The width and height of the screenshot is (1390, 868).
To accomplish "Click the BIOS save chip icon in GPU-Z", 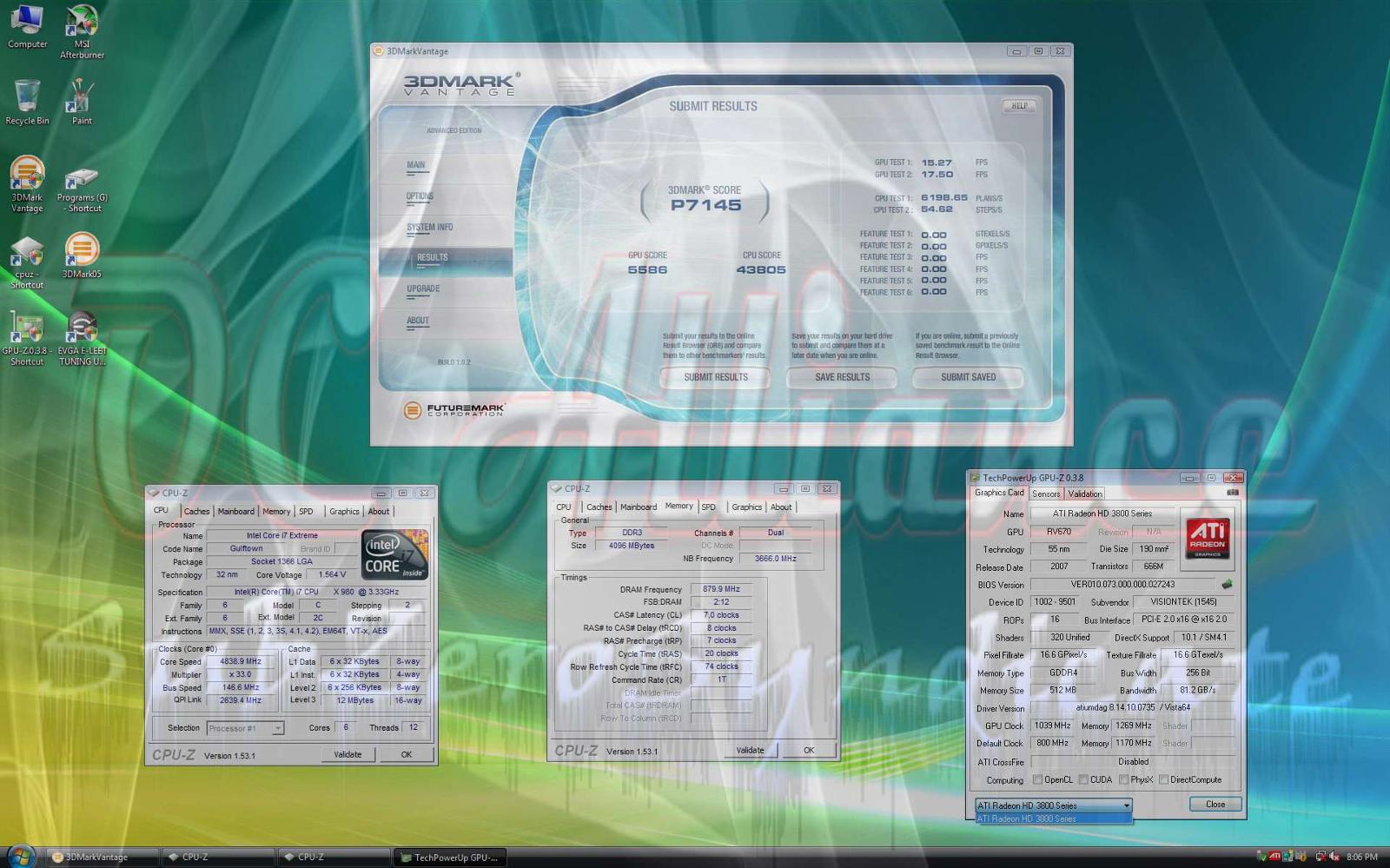I will pos(1227,584).
